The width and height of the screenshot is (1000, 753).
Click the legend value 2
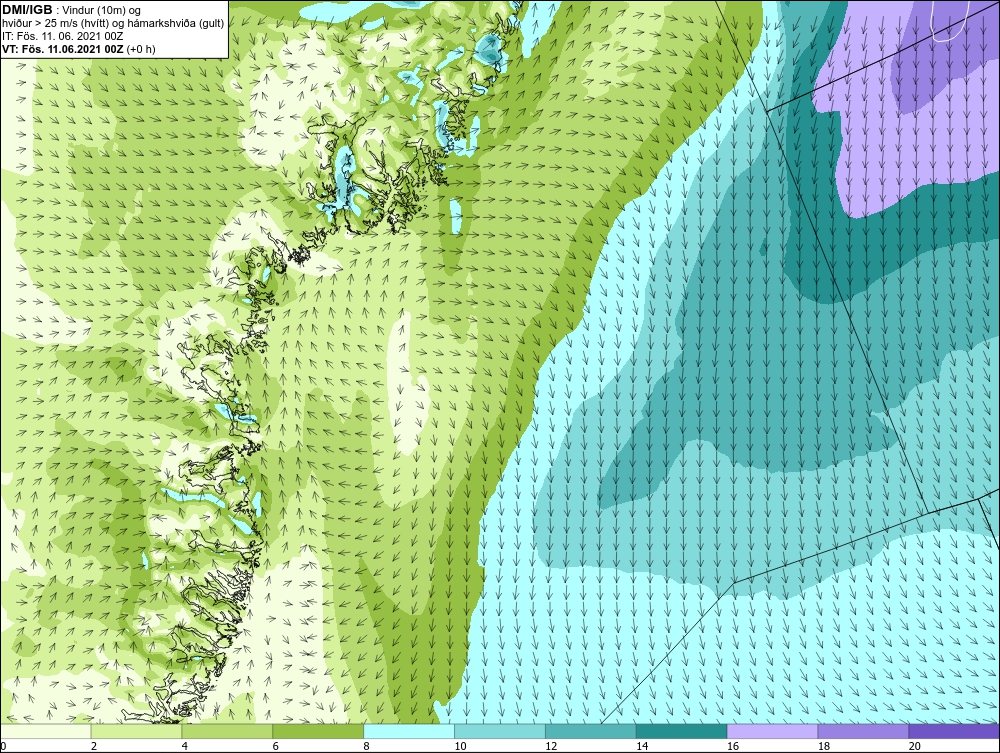pyautogui.click(x=94, y=746)
